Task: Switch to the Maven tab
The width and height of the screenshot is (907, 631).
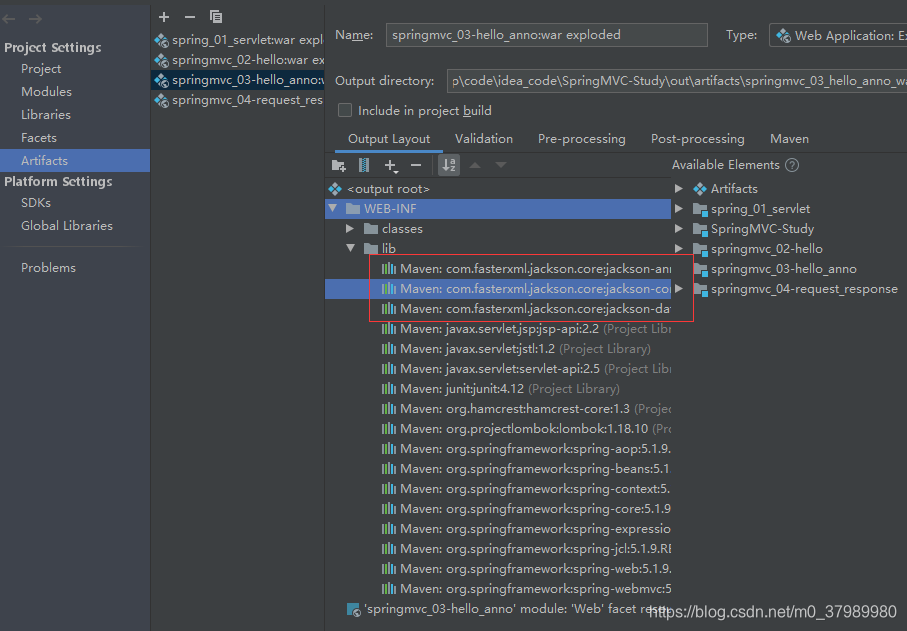Action: [x=789, y=139]
